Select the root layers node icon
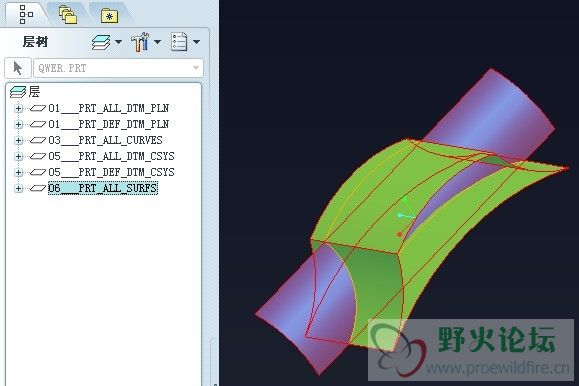Image resolution: width=579 pixels, height=386 pixels. [18, 92]
